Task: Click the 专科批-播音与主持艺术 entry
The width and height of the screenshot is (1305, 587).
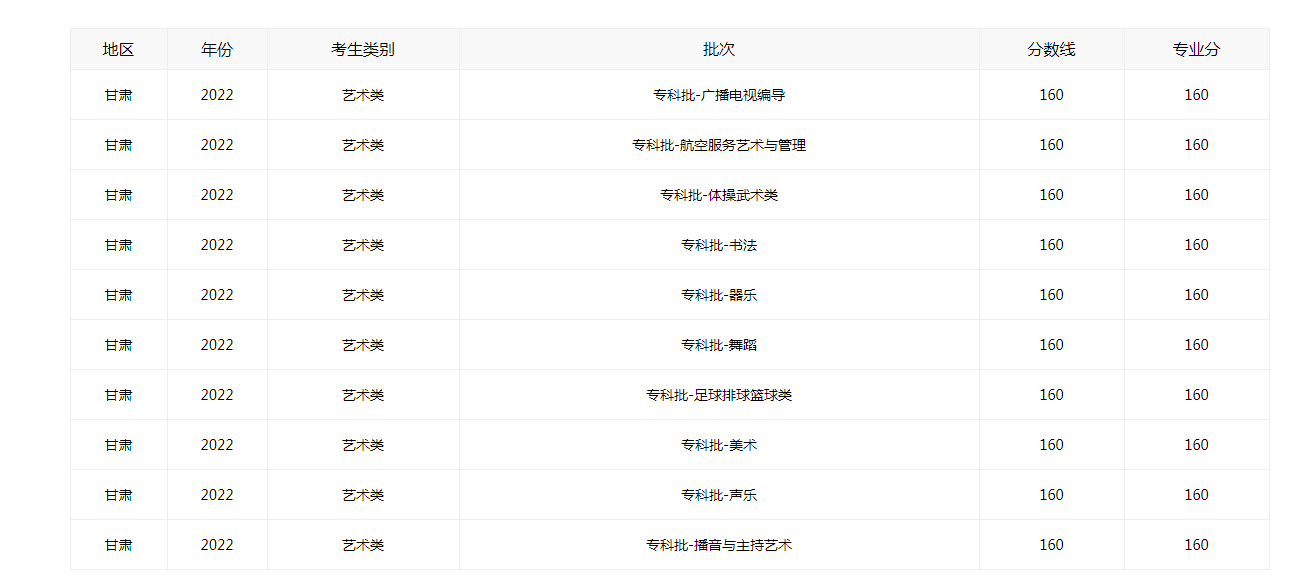Action: pyautogui.click(x=719, y=545)
